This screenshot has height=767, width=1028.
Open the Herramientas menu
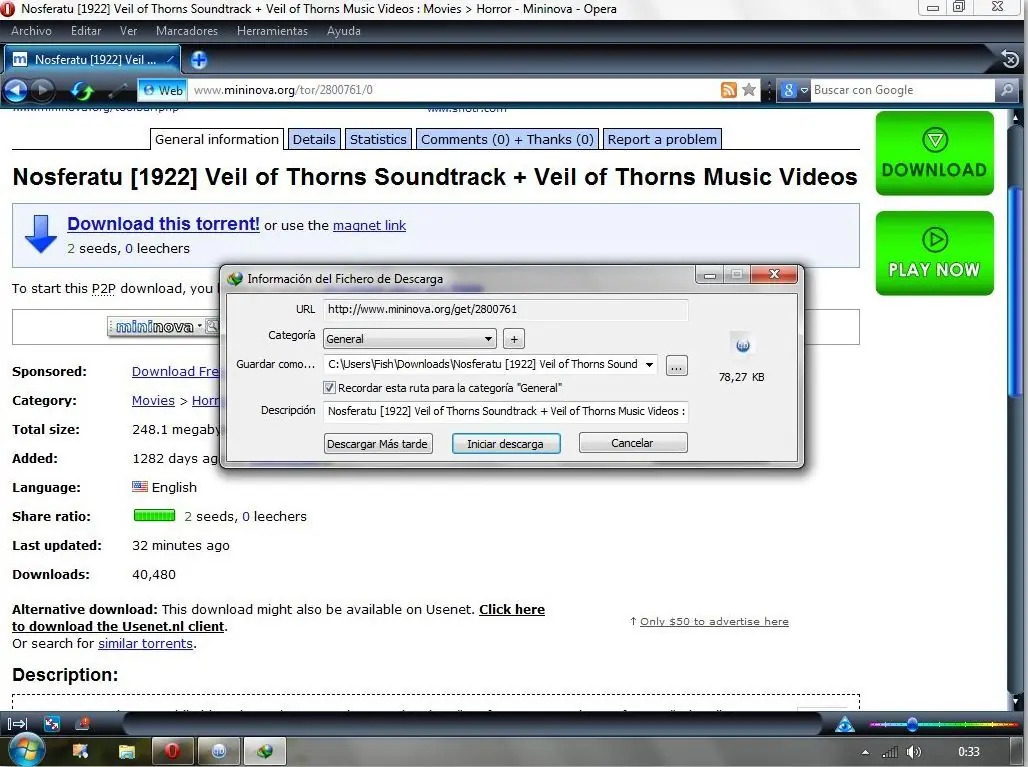[272, 31]
